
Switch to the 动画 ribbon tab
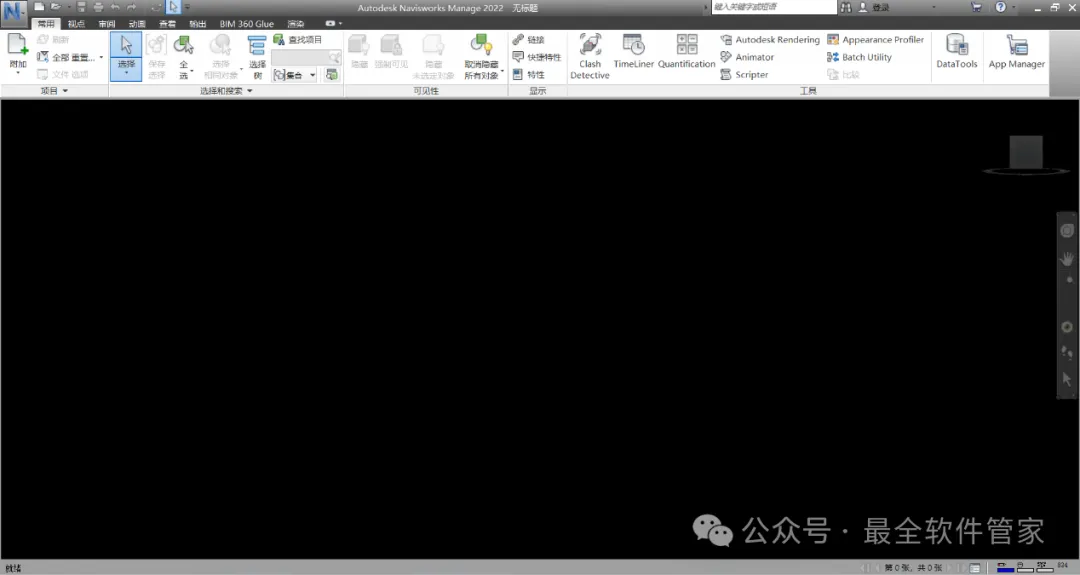[x=137, y=23]
